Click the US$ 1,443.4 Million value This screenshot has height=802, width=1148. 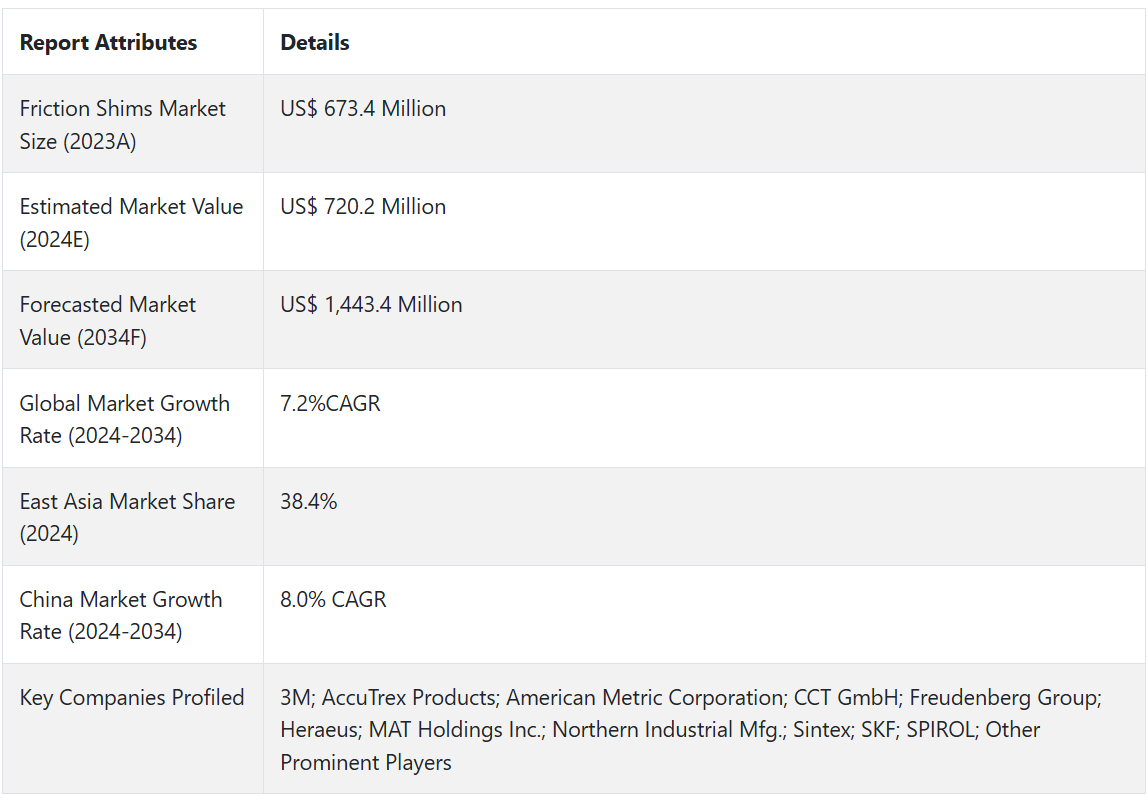click(371, 305)
